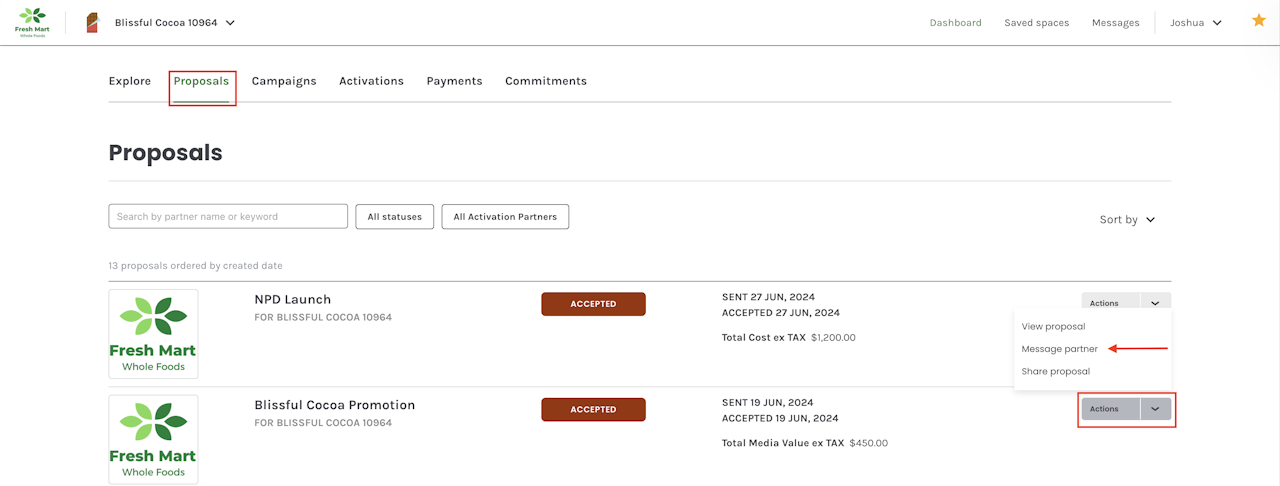Image resolution: width=1280 pixels, height=486 pixels.
Task: Open Saved spaces link
Action: [1036, 22]
